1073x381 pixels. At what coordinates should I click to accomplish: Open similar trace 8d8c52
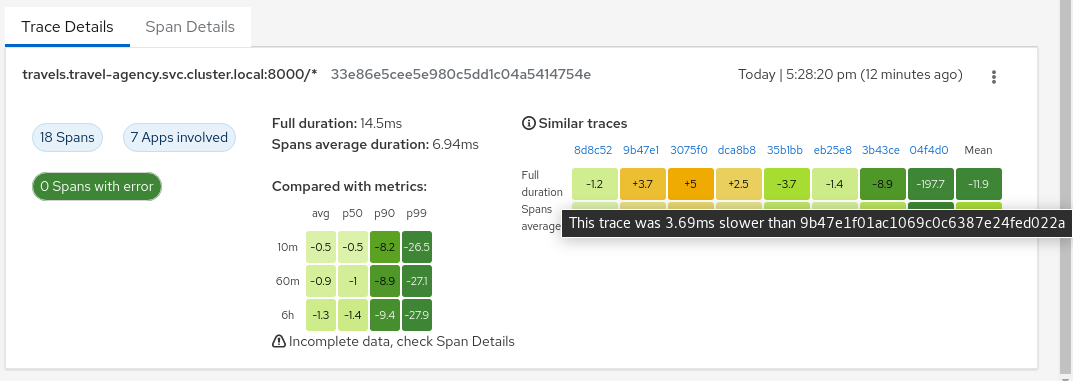tap(593, 150)
